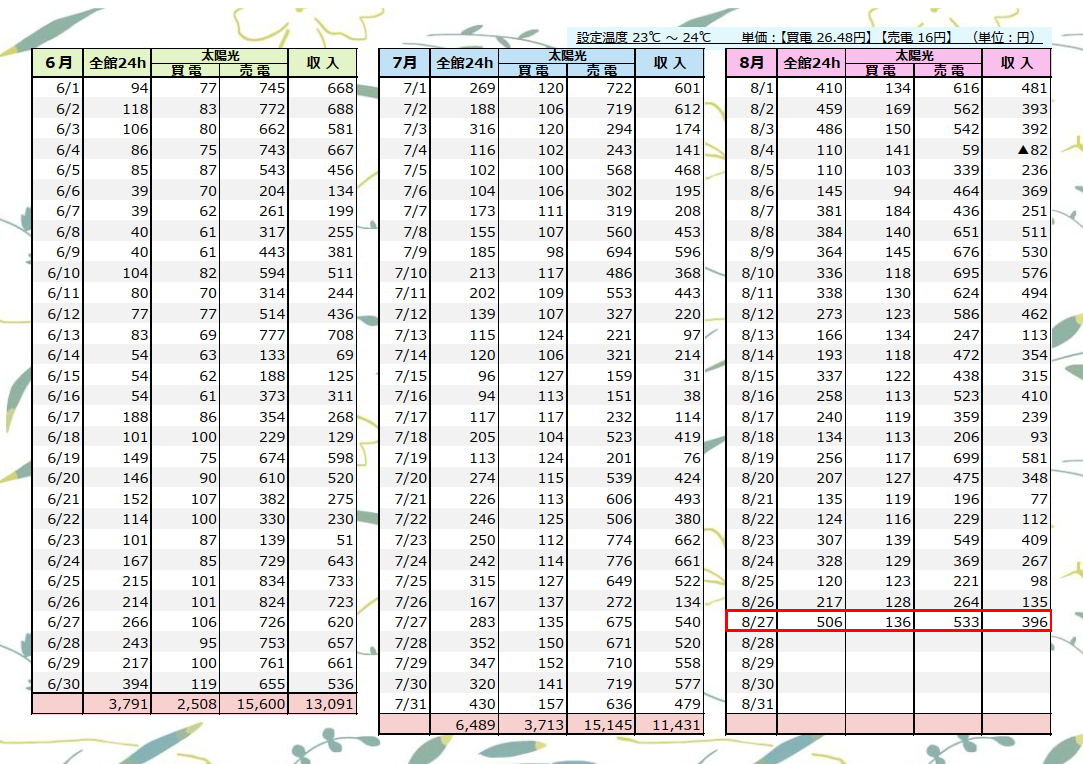Click the June 全館24h total 3,791

pyautogui.click(x=117, y=704)
